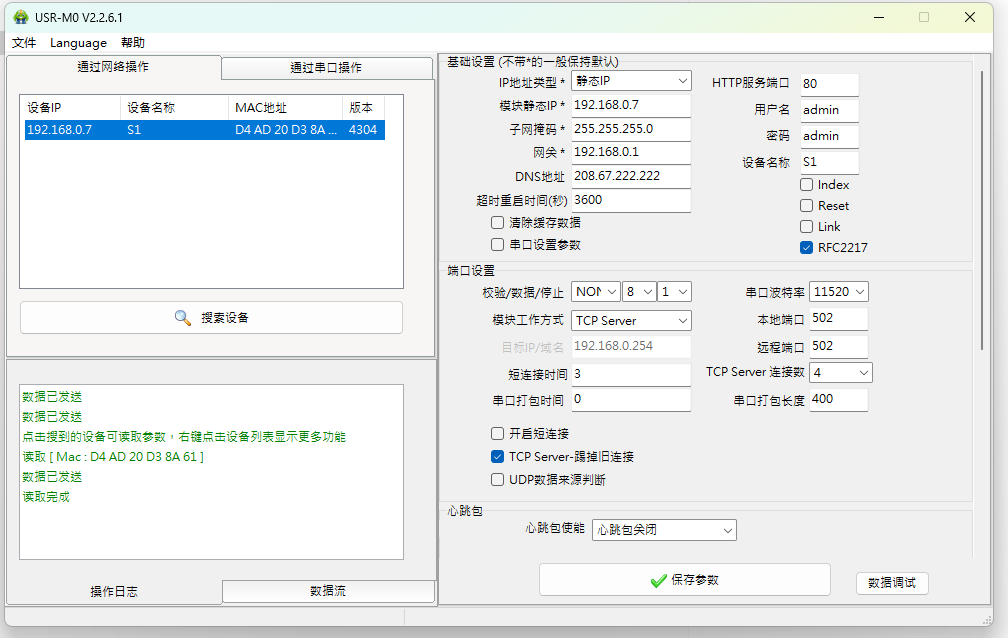Expand the 模块工作方式 TCP Server dropdown
The height and width of the screenshot is (638, 1008).
[x=631, y=321]
